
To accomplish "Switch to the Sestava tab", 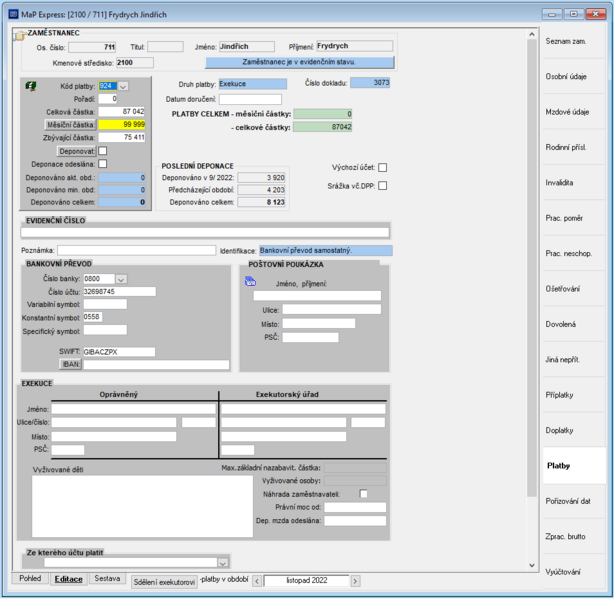I will tap(107, 578).
